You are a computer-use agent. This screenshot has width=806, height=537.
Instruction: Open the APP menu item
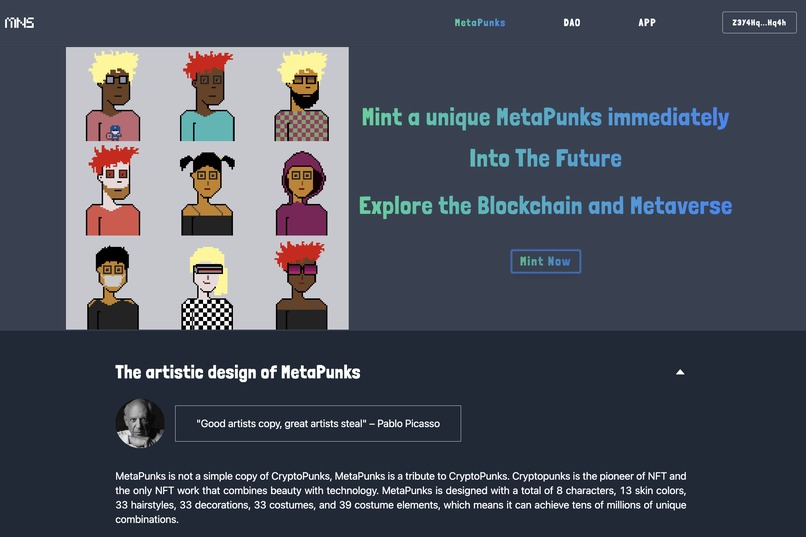click(x=647, y=23)
